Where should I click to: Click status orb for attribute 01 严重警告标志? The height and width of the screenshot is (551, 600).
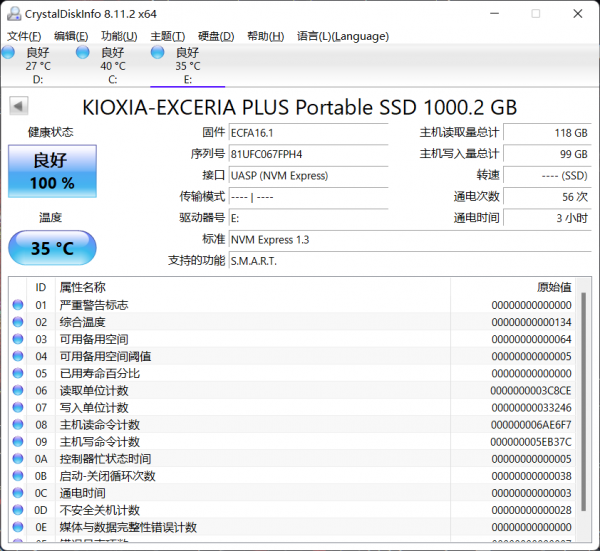[18, 305]
